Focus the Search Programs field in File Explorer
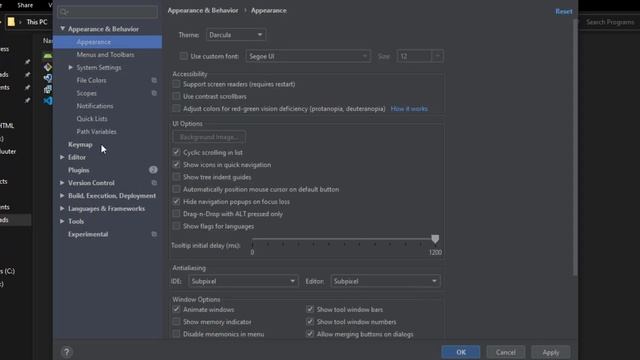This screenshot has width=640, height=360. (x=610, y=22)
